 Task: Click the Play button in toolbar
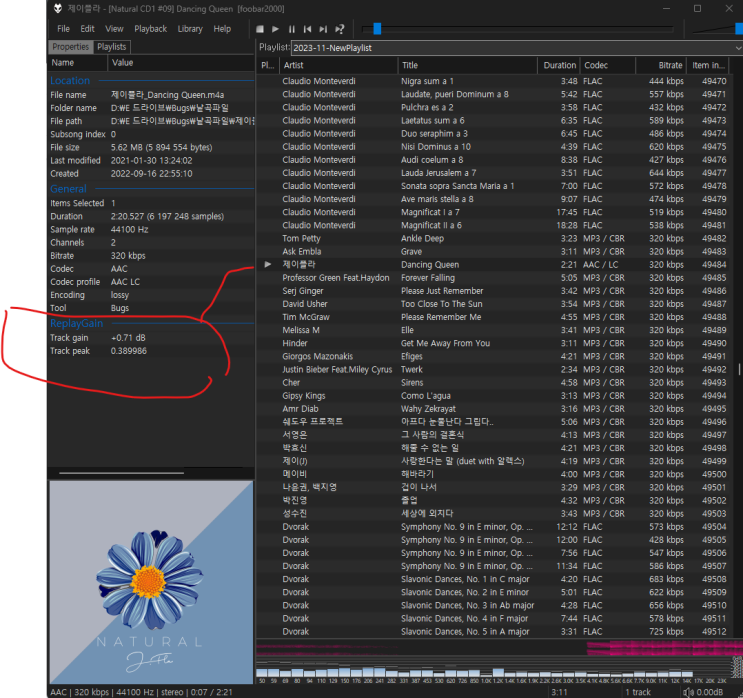click(x=275, y=29)
